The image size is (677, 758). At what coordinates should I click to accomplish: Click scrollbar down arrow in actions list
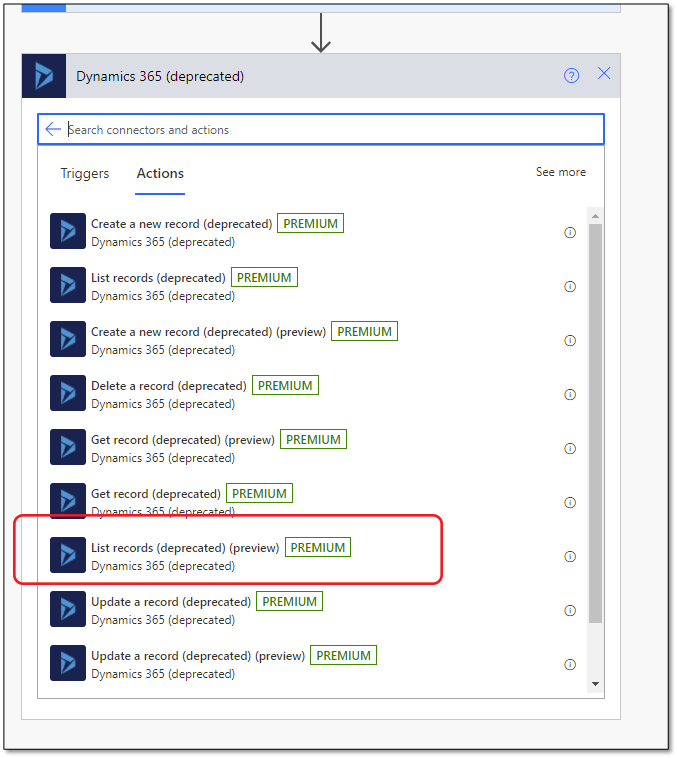[595, 684]
